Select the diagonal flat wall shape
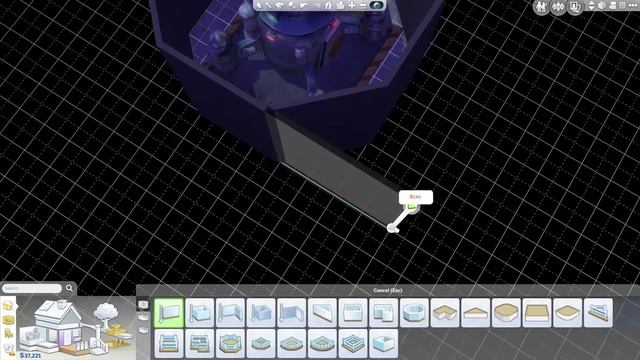 click(322, 313)
